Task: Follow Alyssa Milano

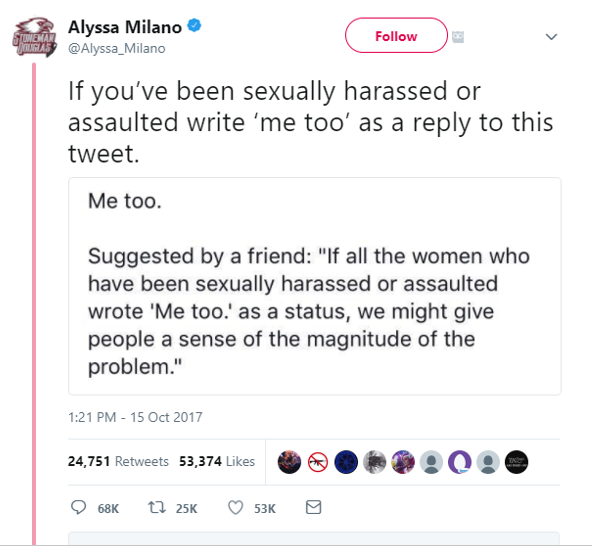Action: tap(396, 35)
